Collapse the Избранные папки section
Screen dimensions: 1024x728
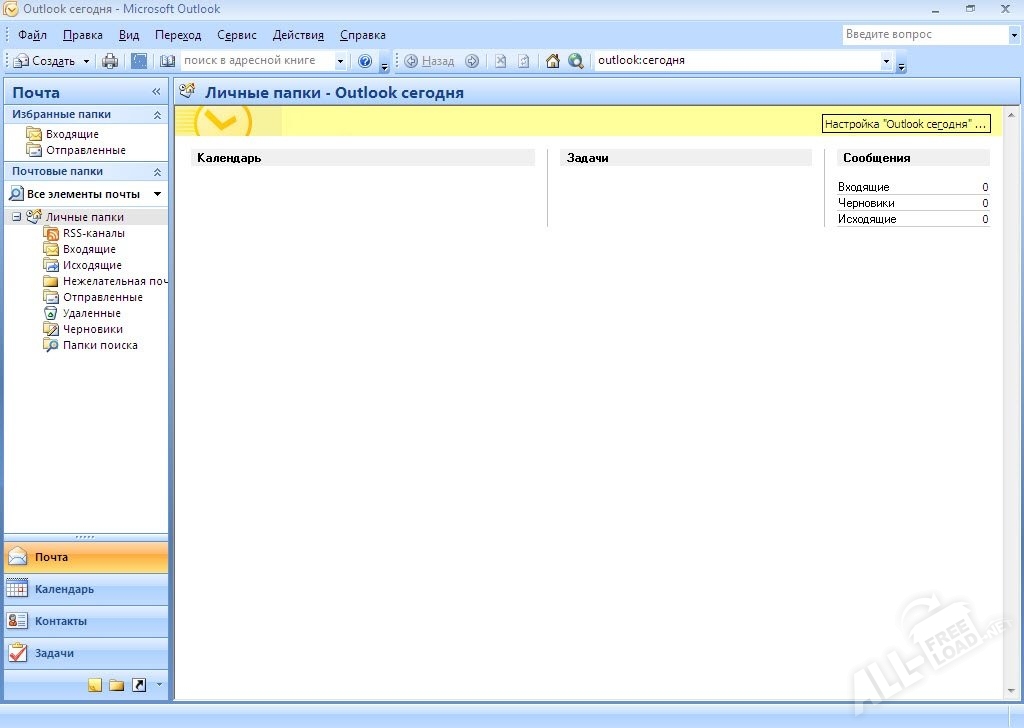(x=159, y=114)
